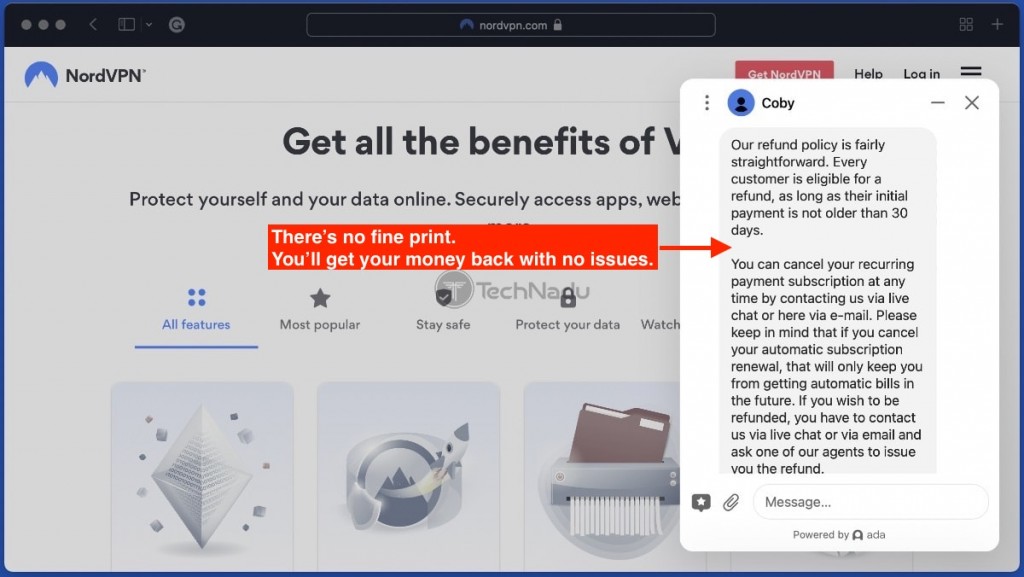Screen dimensions: 1024x577
Task: Click the Most popular star icon
Action: [x=320, y=298]
